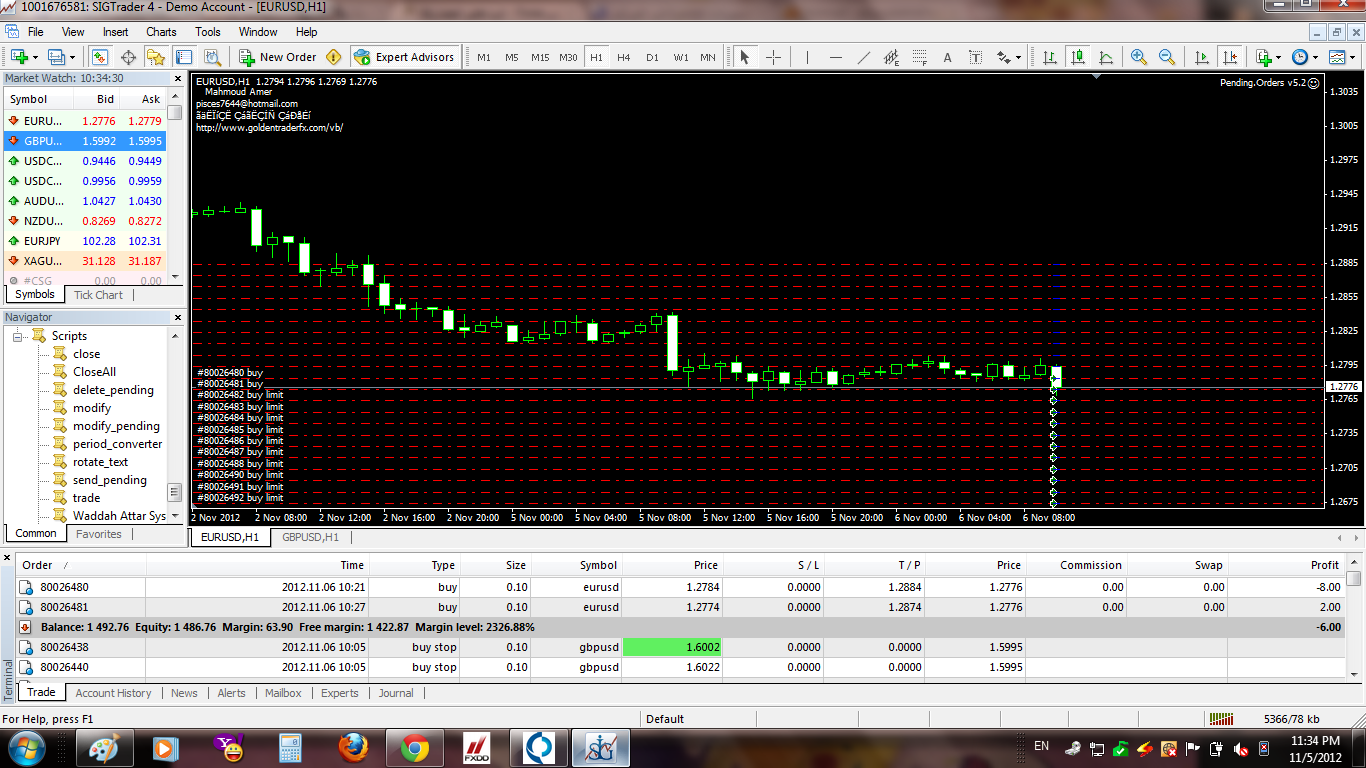Select XAGU symbol row in Market Watch
This screenshot has width=1366, height=768.
click(84, 261)
